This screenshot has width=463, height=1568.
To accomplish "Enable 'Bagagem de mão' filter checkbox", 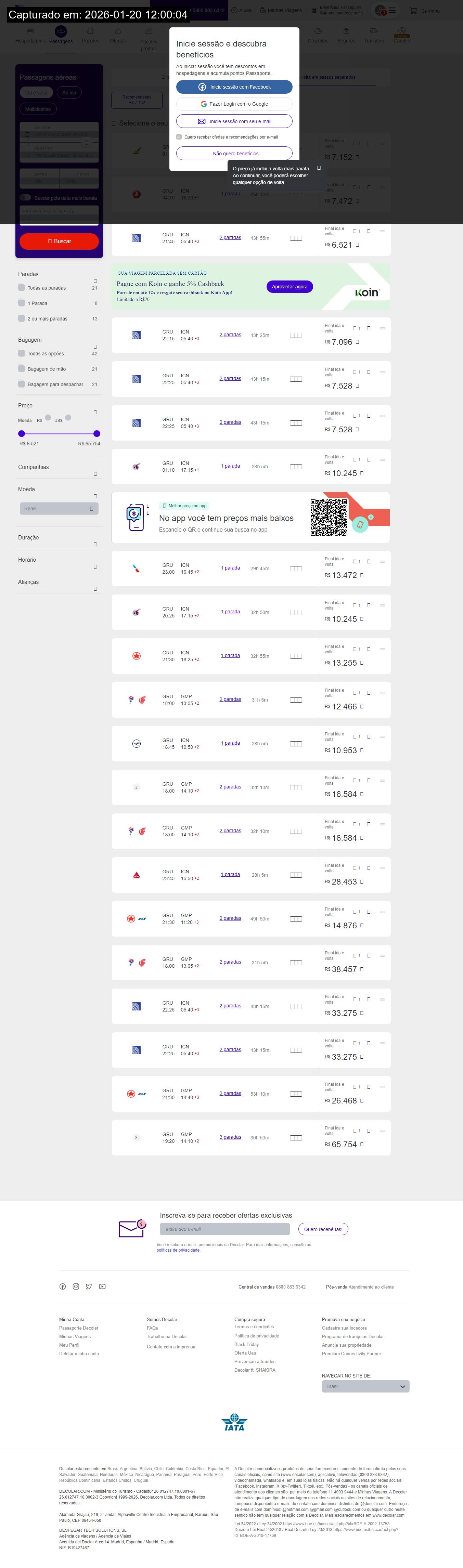I will pos(22,369).
